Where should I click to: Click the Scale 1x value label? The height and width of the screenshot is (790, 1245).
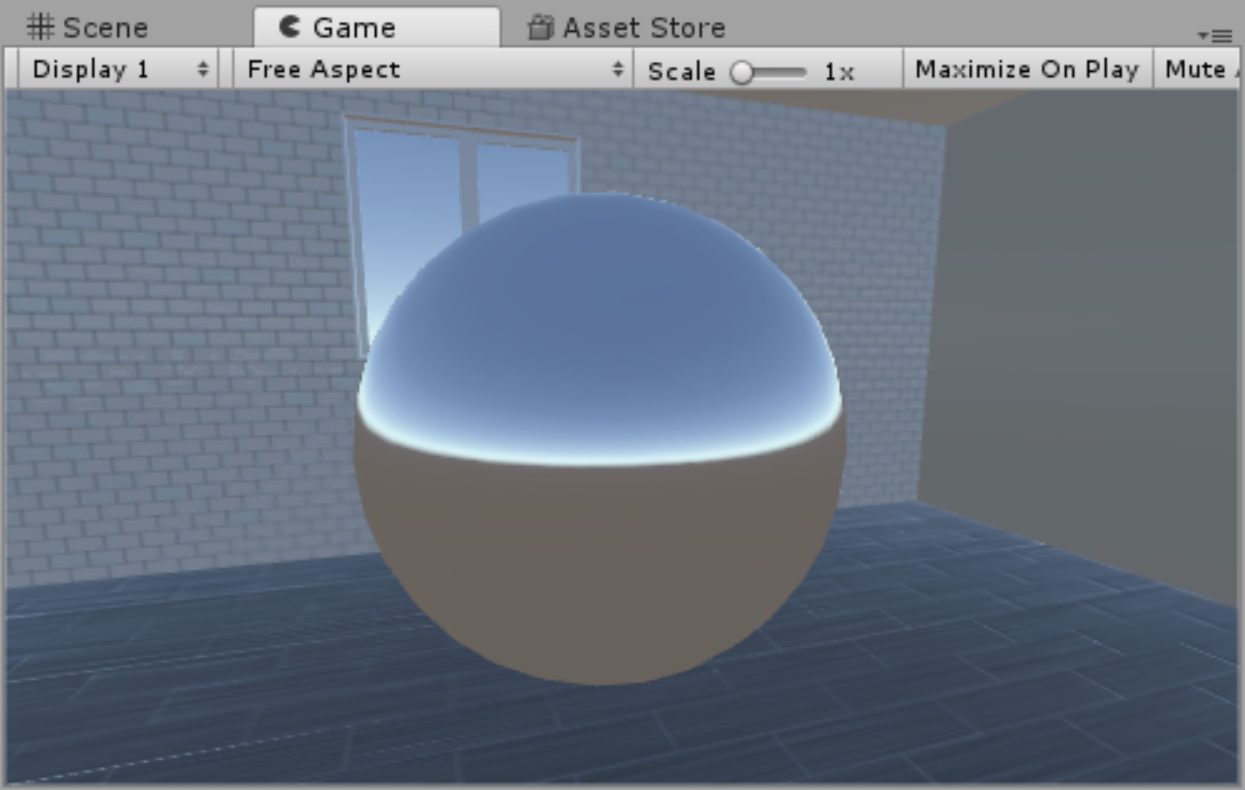[x=839, y=72]
